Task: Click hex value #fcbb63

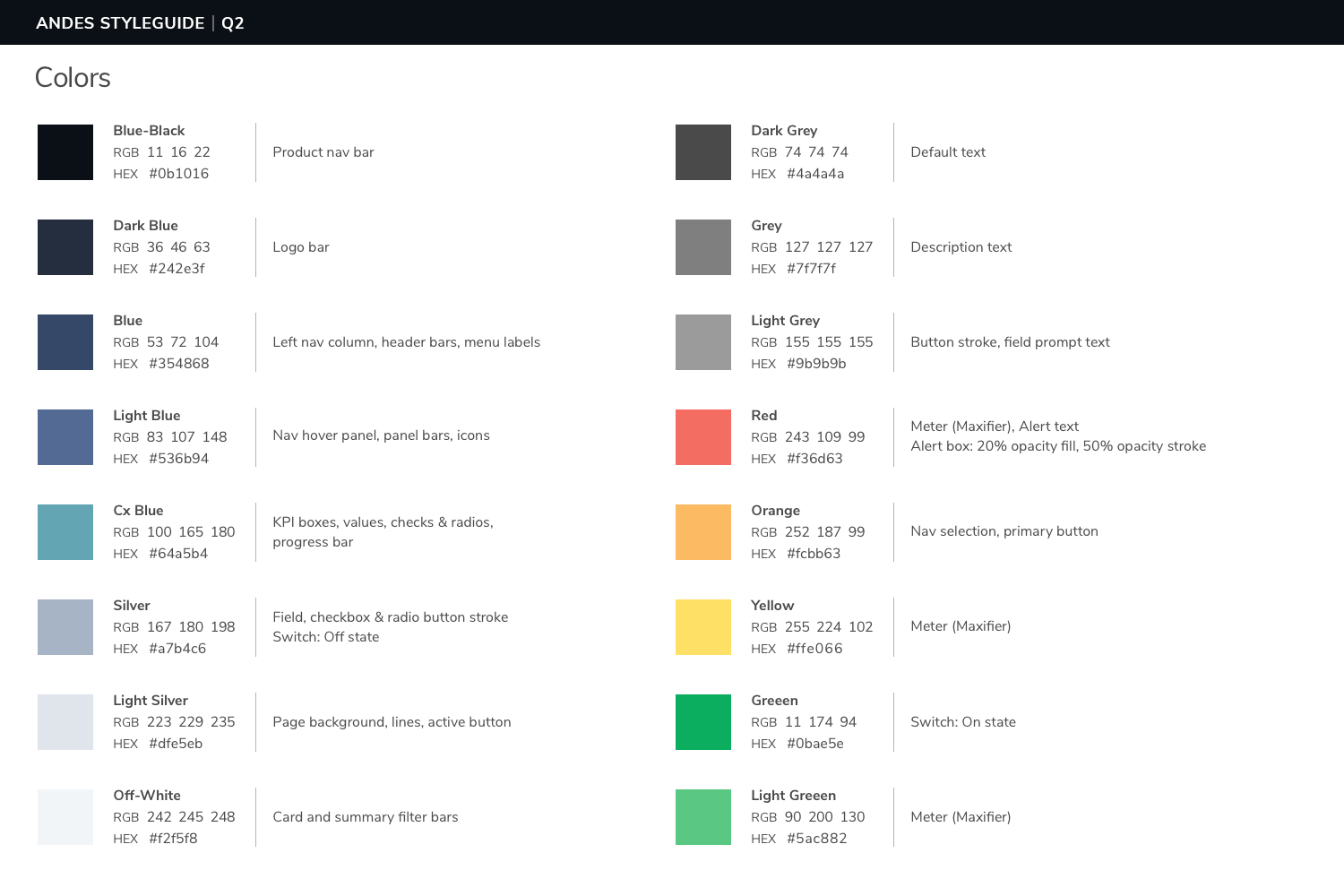Action: coord(814,554)
